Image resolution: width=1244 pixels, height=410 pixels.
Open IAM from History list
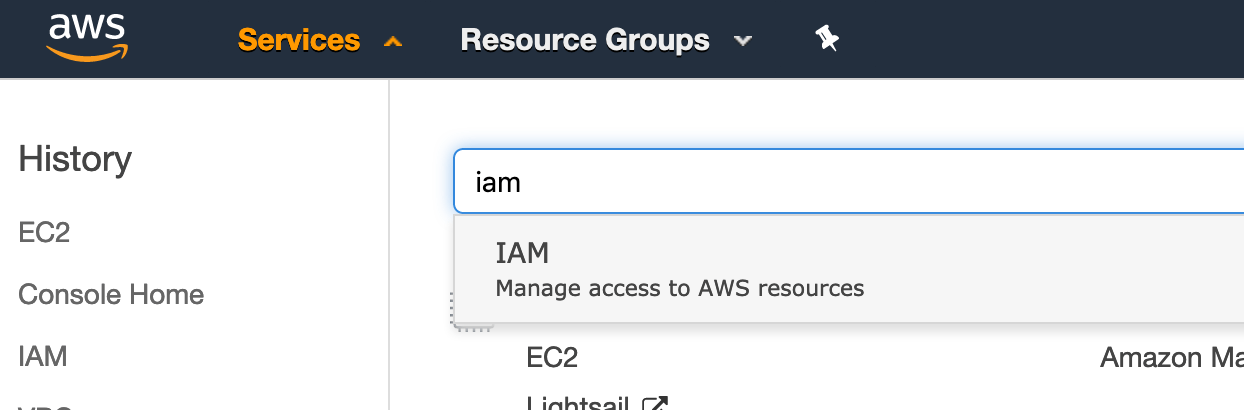click(43, 356)
